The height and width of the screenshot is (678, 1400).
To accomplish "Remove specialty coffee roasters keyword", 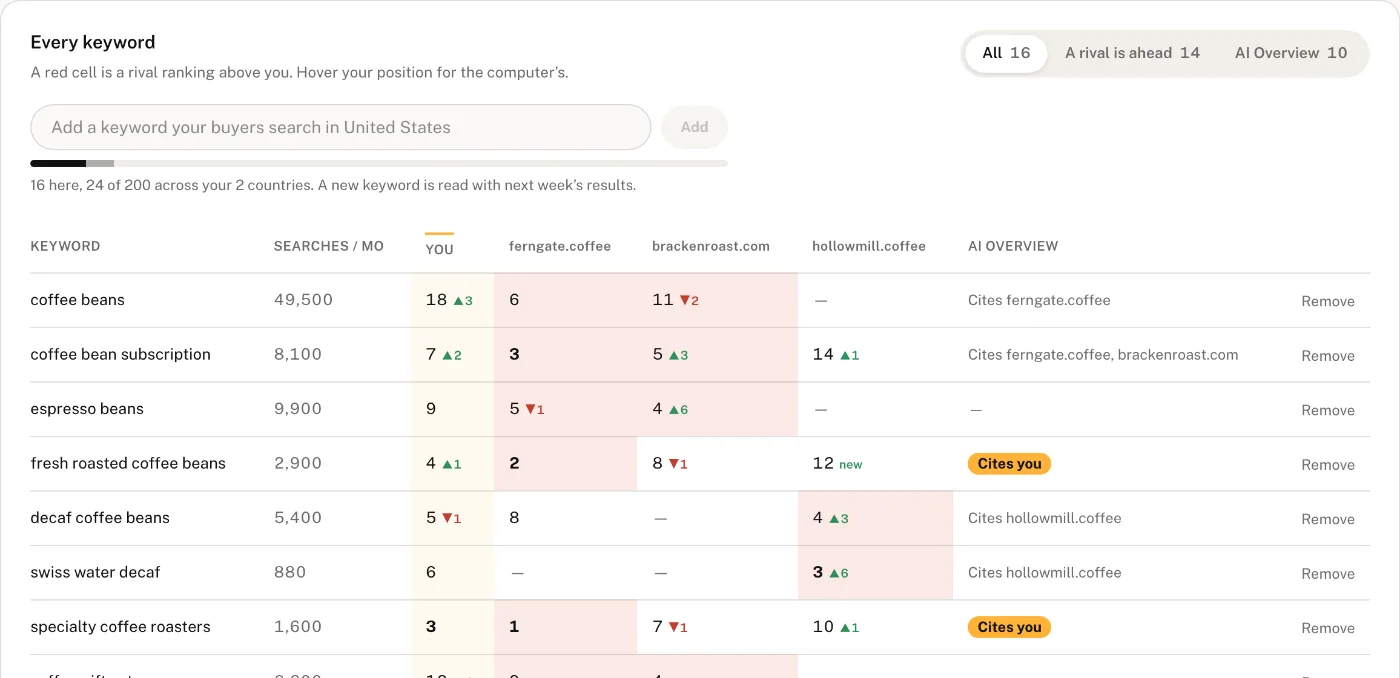I will [1328, 628].
